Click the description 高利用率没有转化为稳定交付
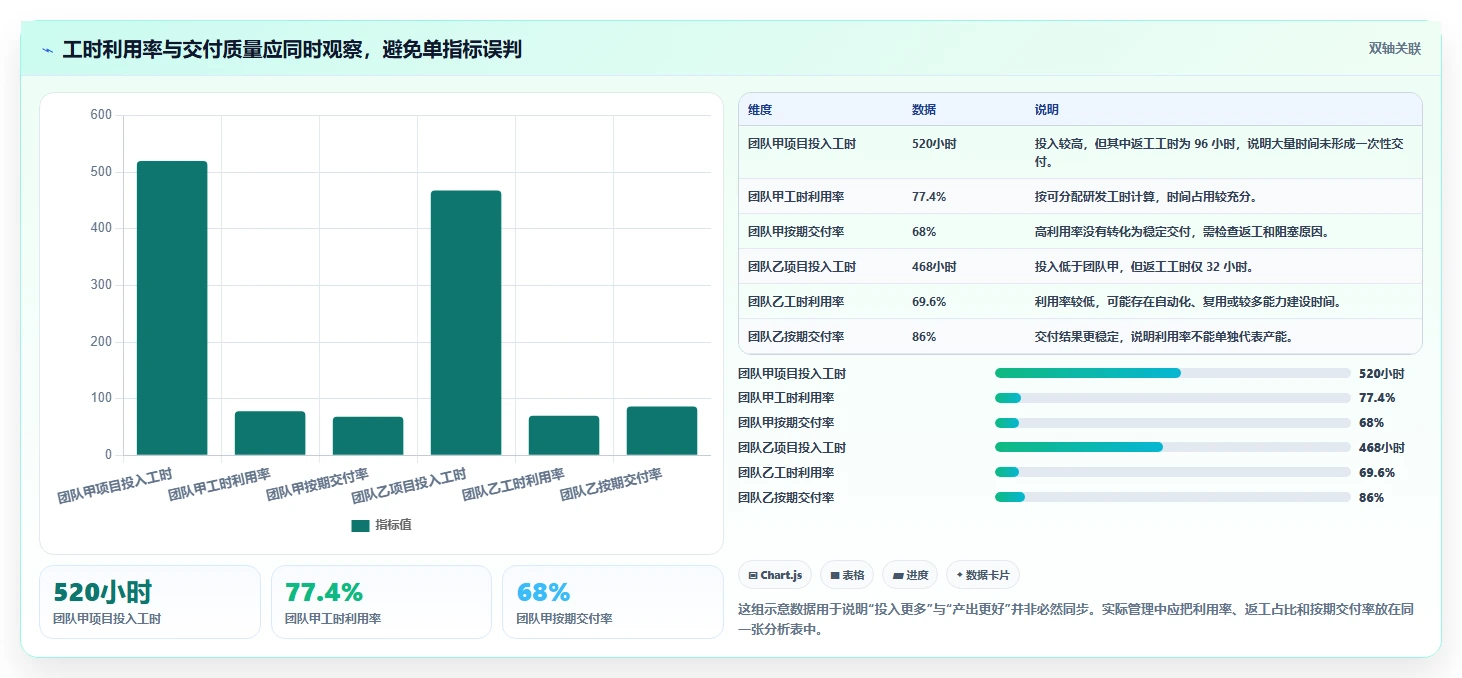1462x678 pixels. tap(1182, 232)
